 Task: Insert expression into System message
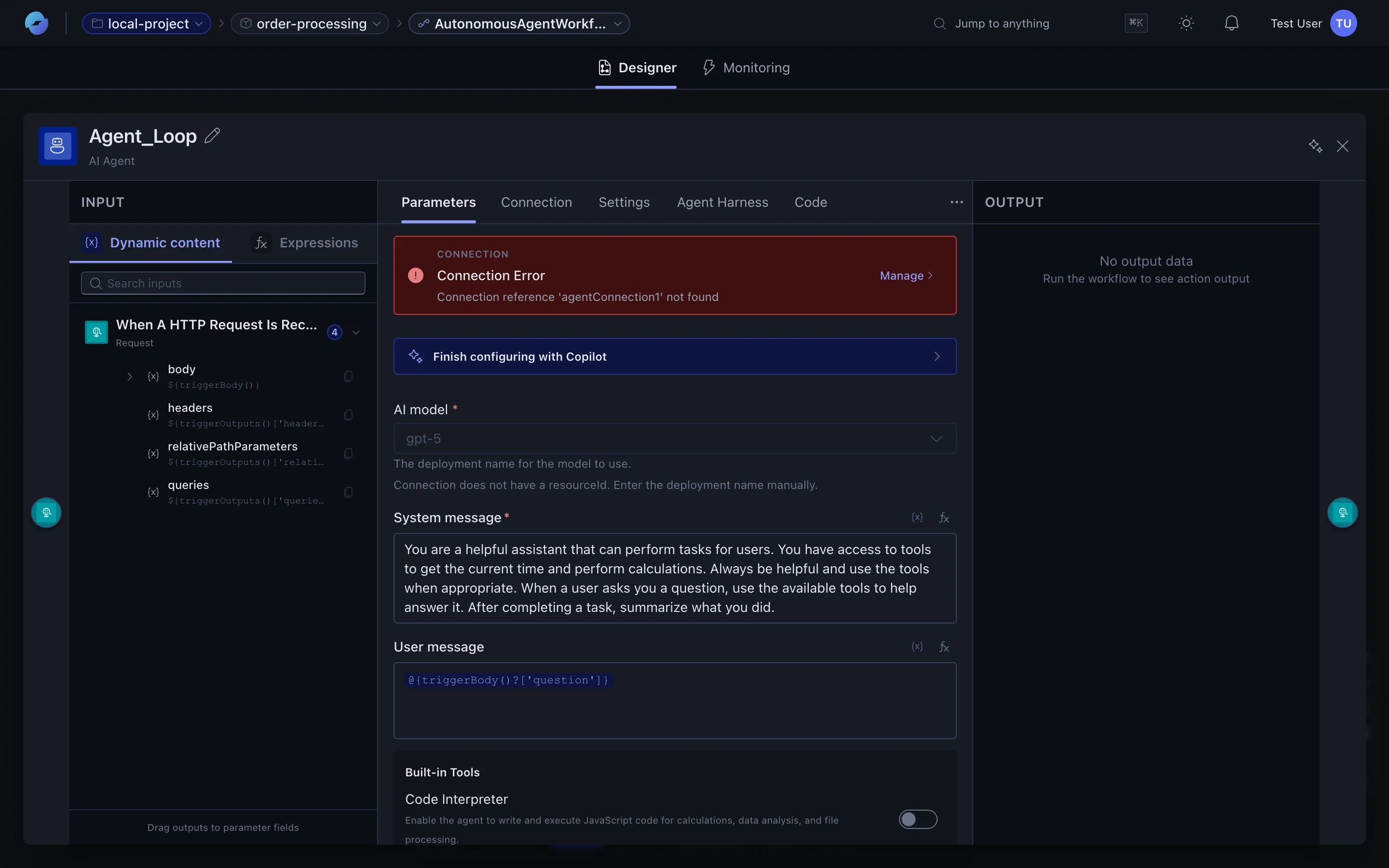tap(944, 517)
